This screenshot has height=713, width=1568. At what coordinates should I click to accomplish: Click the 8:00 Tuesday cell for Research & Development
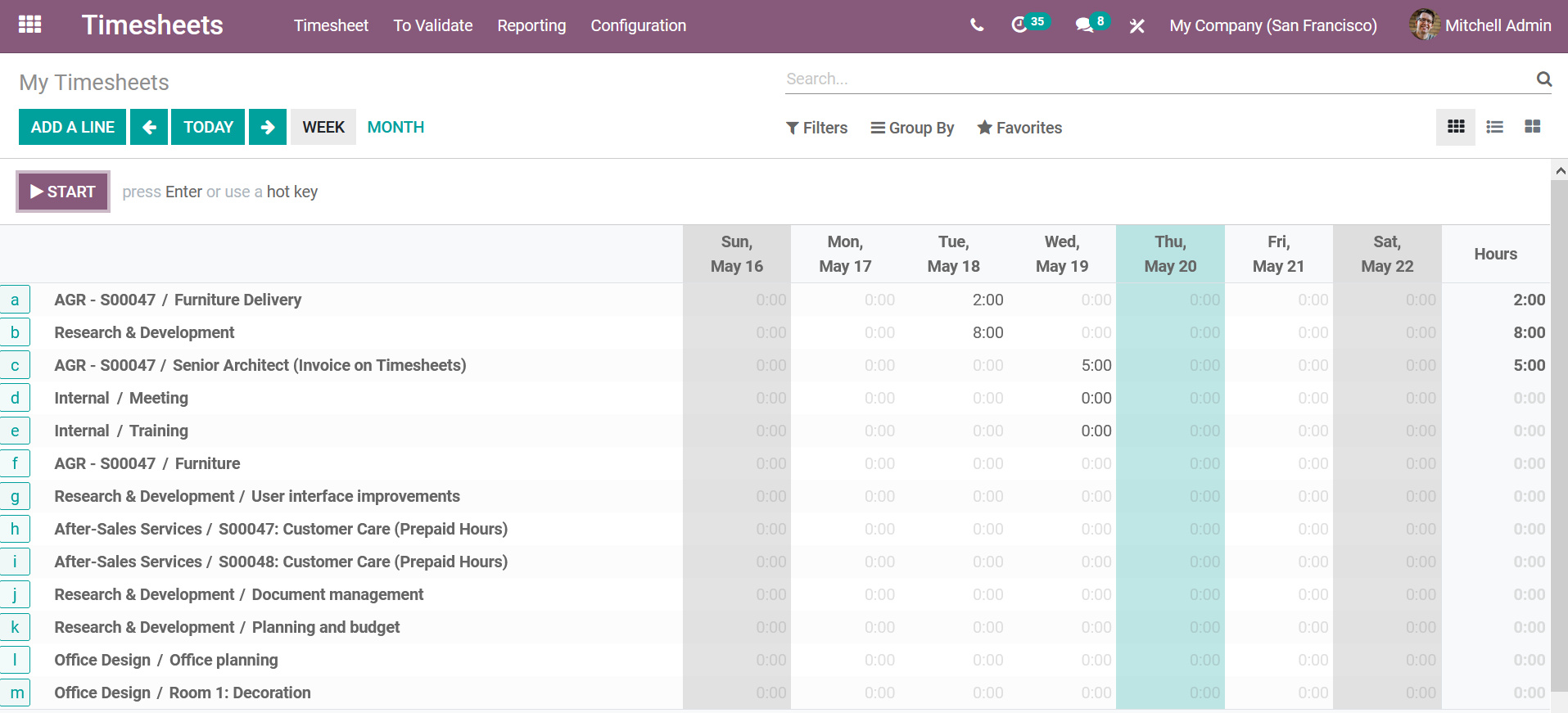[x=954, y=332]
